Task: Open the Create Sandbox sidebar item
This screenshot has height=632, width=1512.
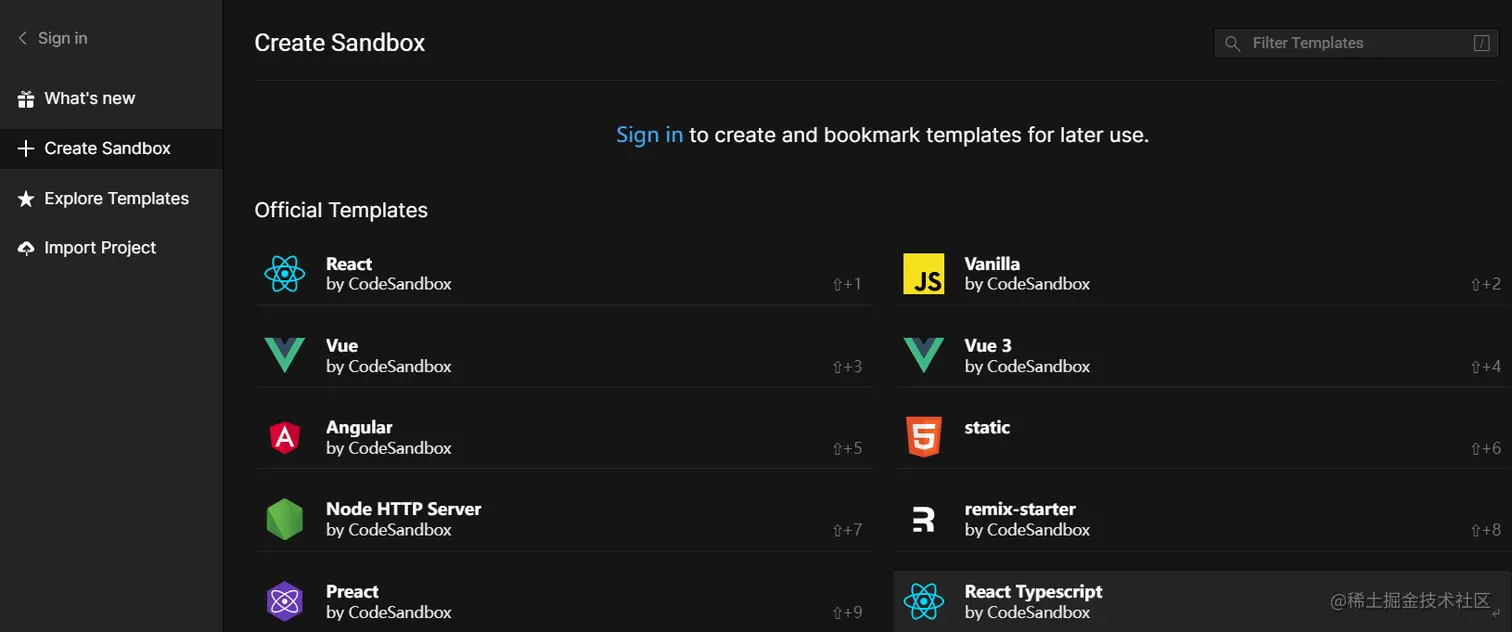Action: click(107, 148)
